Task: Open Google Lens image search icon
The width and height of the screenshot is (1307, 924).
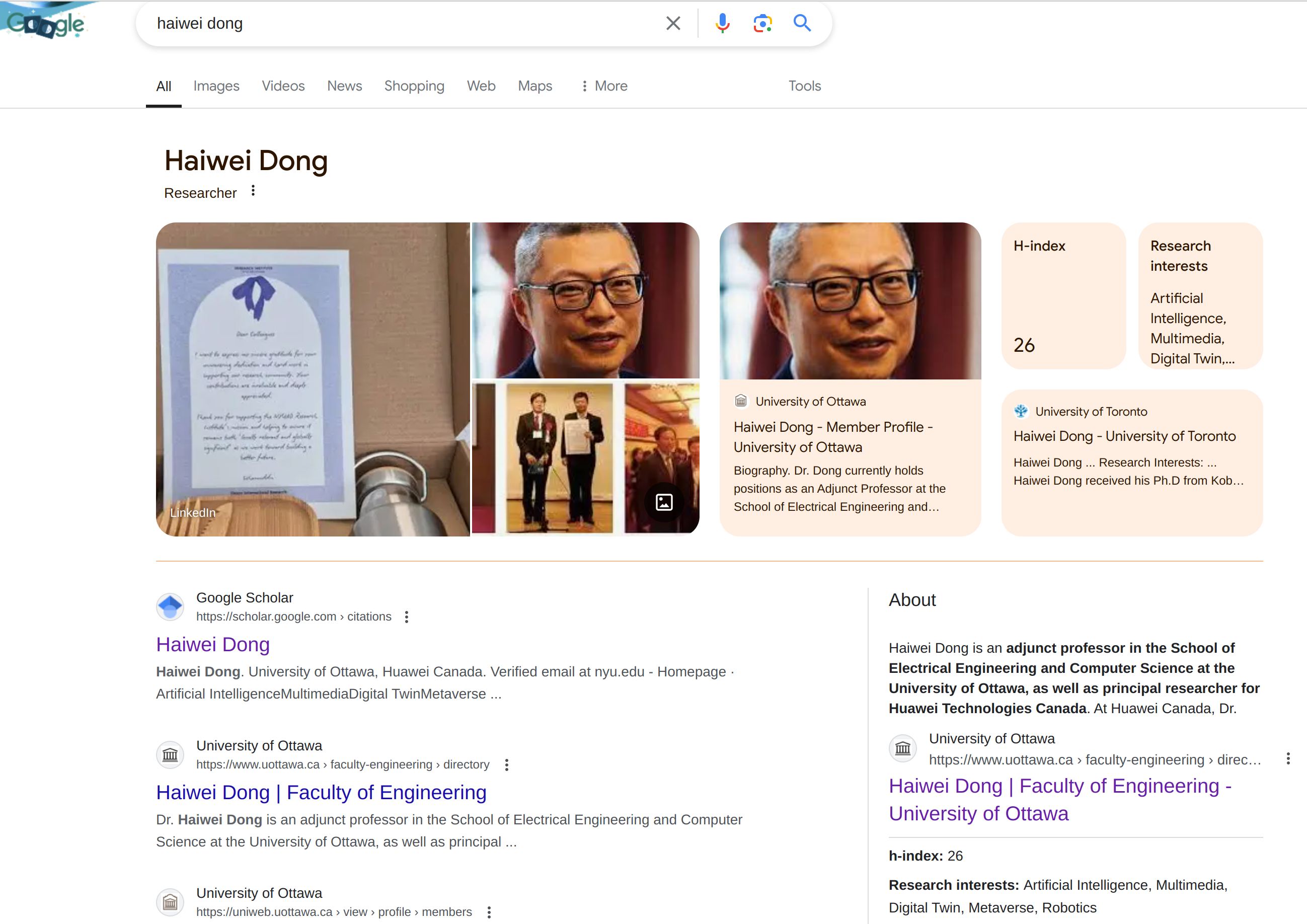Action: coord(762,23)
